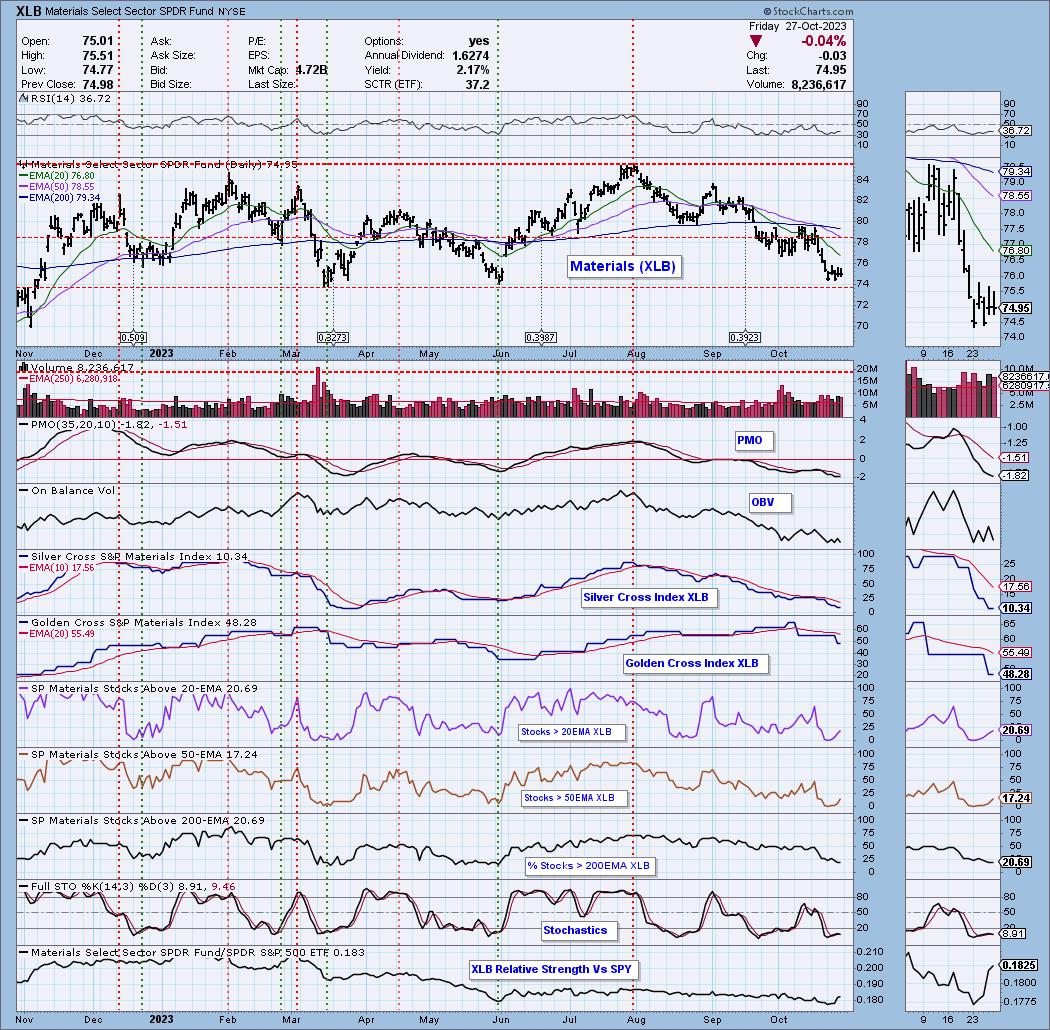Click the 0.509 cycle marker label

(133, 338)
